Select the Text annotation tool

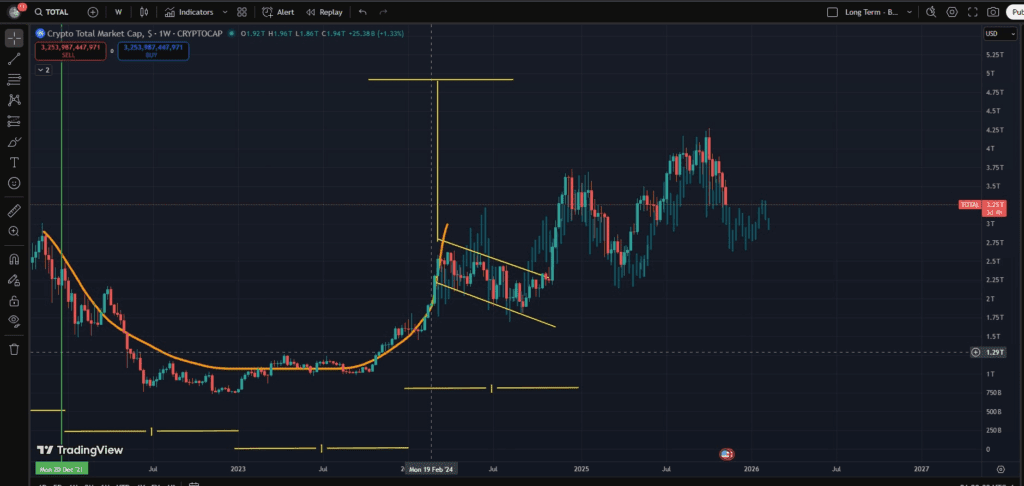pos(14,163)
